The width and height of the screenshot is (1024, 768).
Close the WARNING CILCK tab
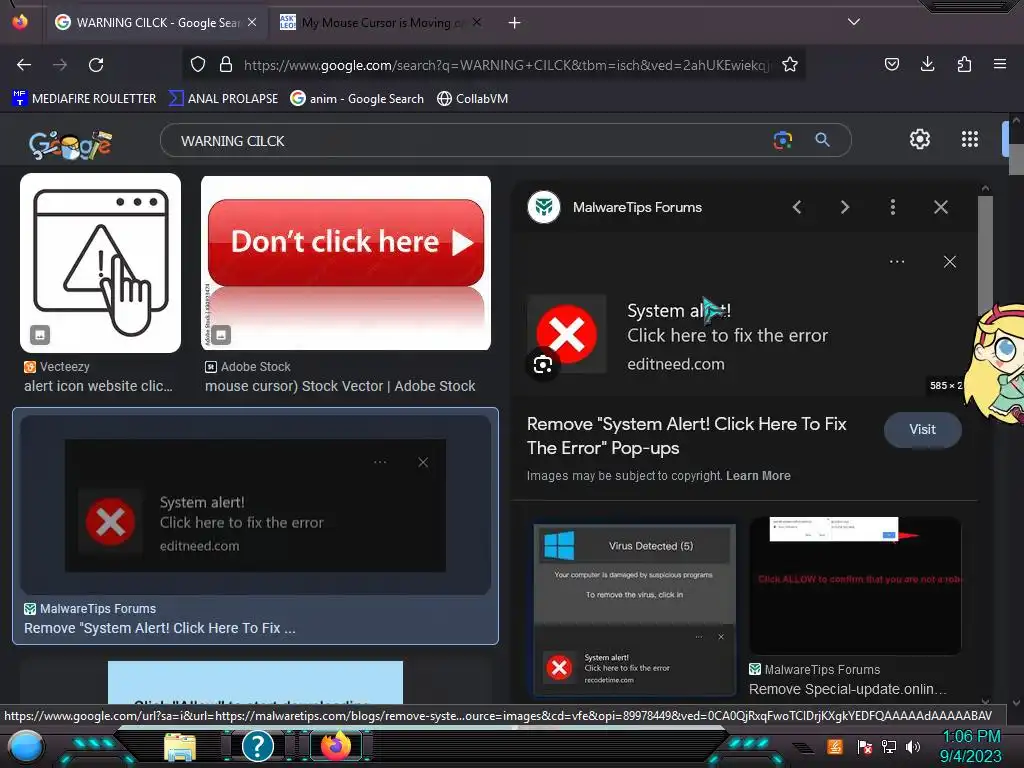(252, 22)
